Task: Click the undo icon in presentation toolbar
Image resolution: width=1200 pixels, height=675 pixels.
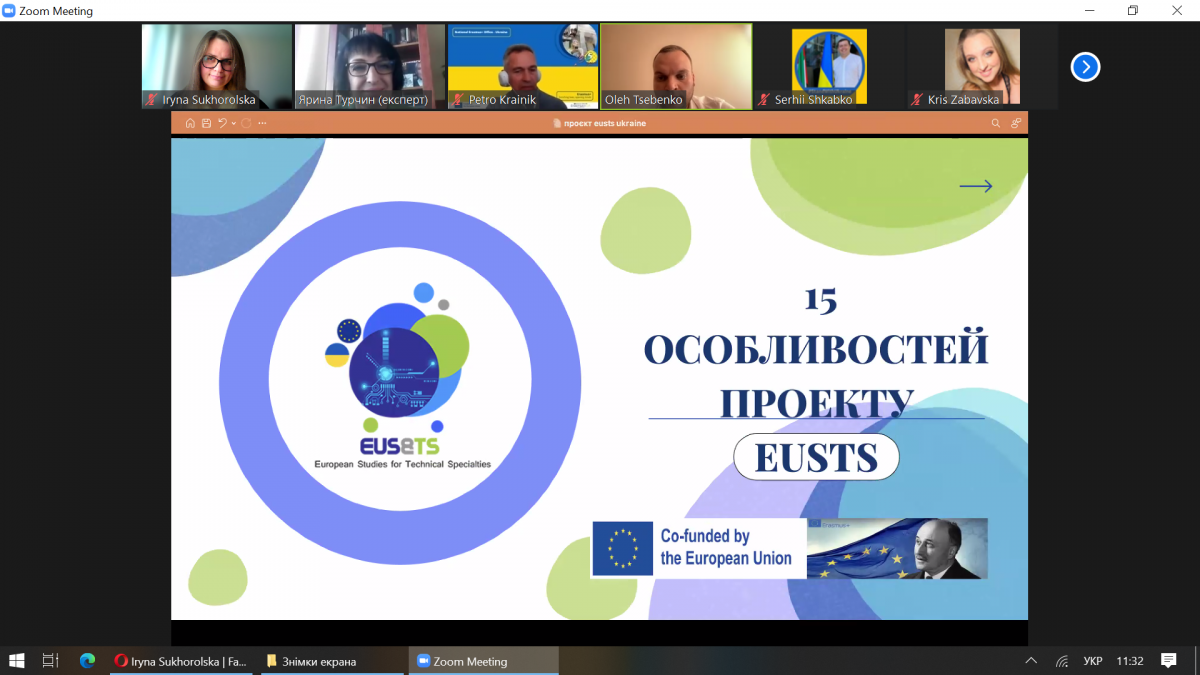Action: click(x=222, y=123)
